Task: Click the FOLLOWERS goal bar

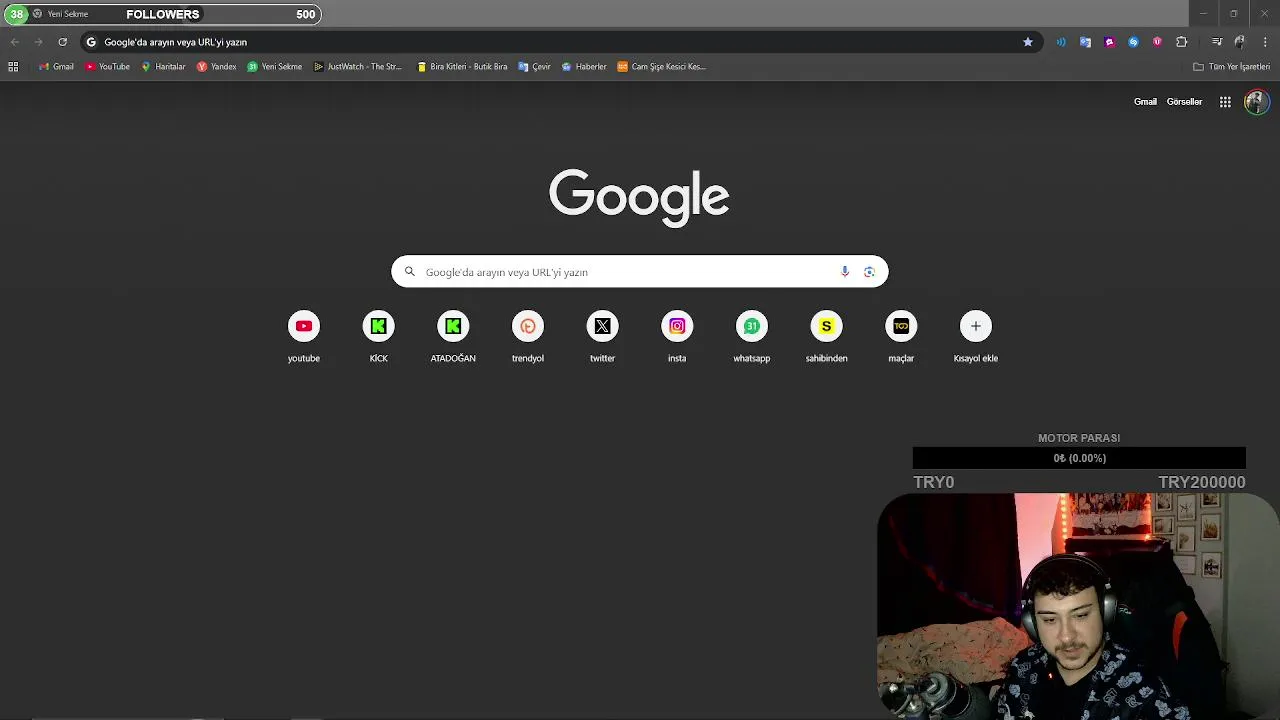Action: click(x=162, y=14)
